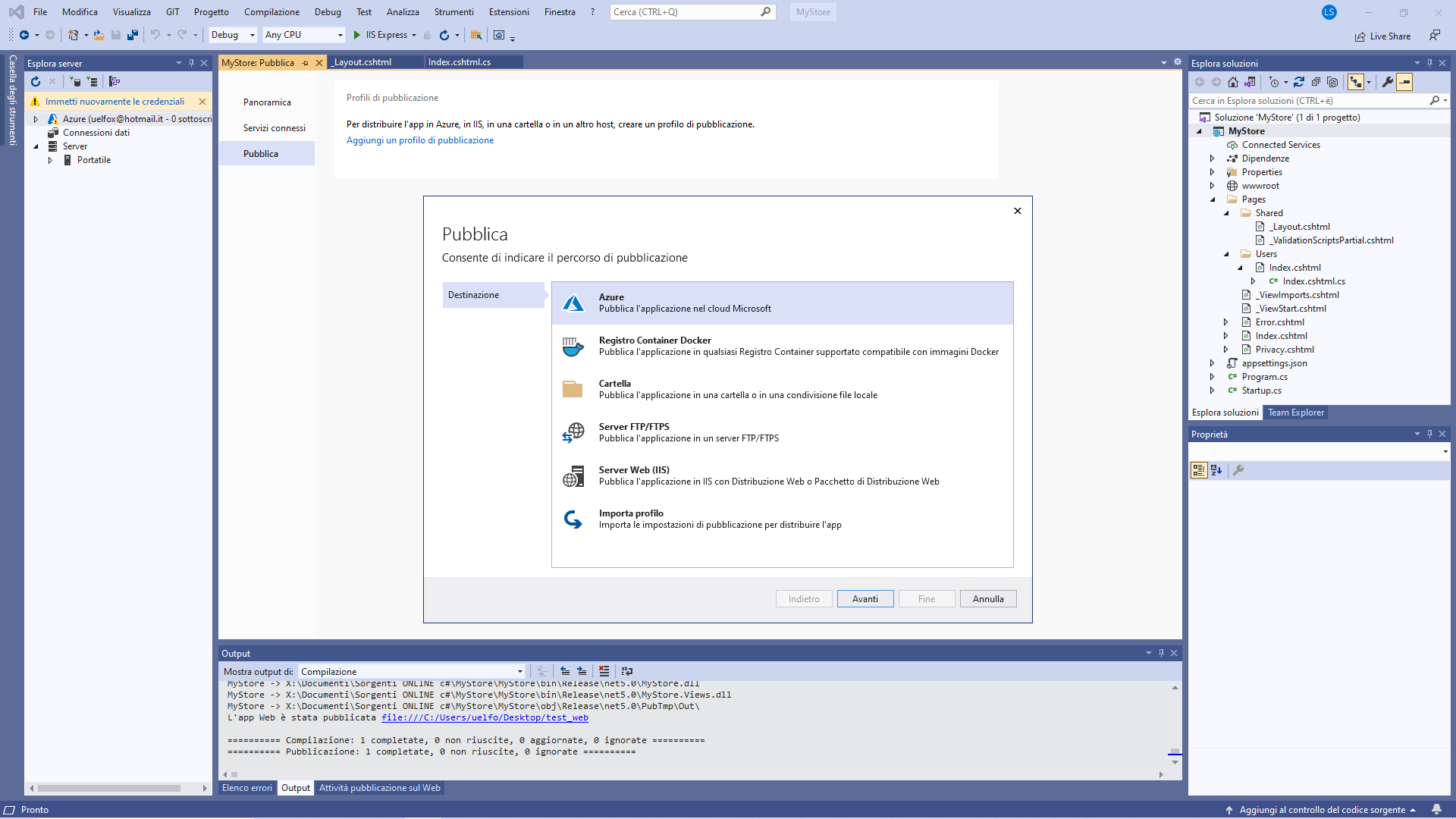This screenshot has width=1456, height=819.
Task: Click the navigate backward arrow in main toolbar
Action: (x=24, y=35)
